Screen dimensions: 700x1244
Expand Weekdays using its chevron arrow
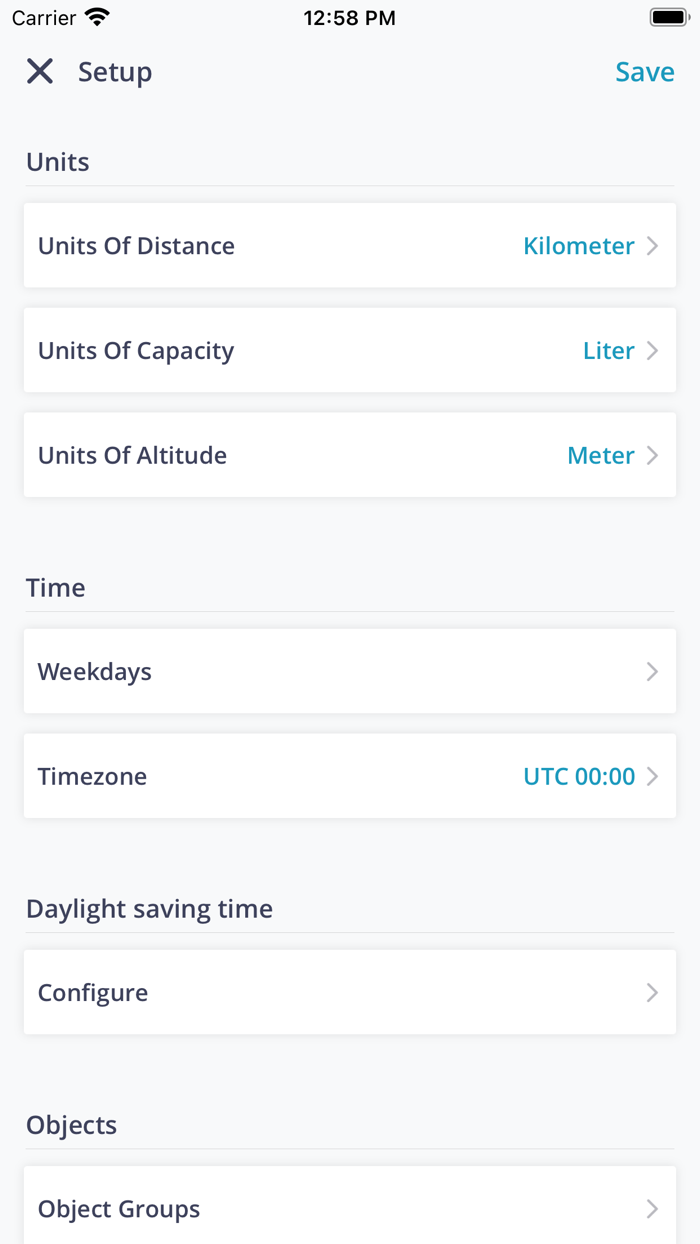pyautogui.click(x=653, y=671)
